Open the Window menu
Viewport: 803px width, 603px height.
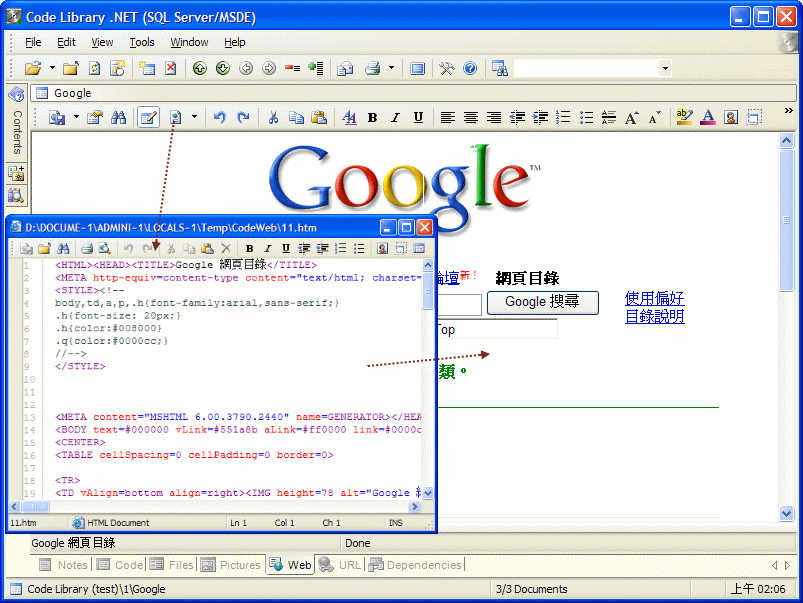(189, 42)
